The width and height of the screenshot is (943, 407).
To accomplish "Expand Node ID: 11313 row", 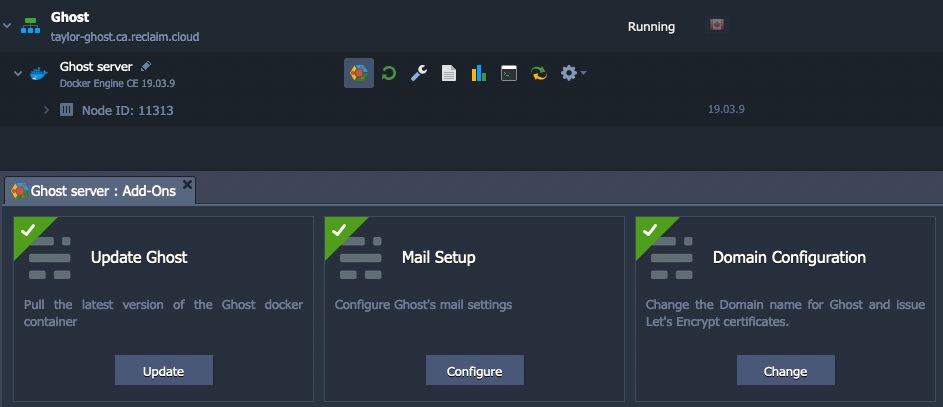I will pos(46,110).
